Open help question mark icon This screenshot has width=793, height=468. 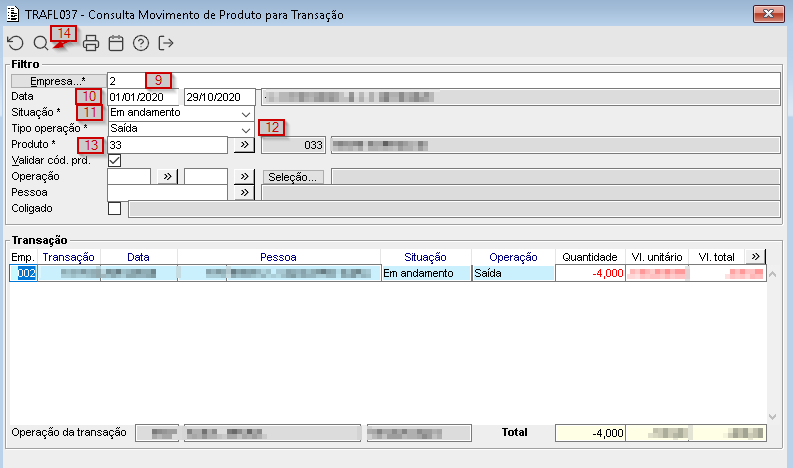(x=141, y=43)
